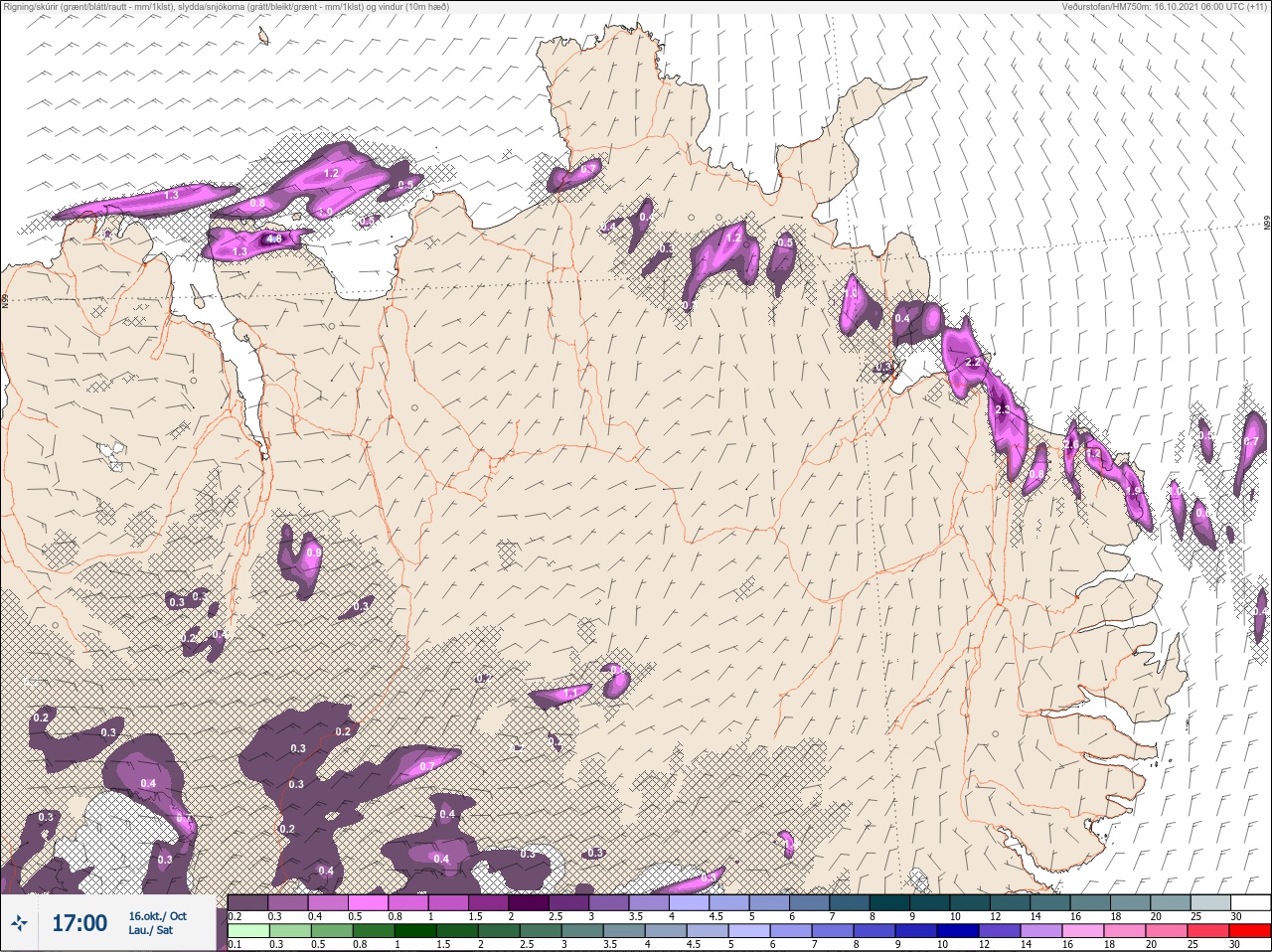Click the '0.2' label starting the upper legend
1272x952 pixels.
[235, 916]
